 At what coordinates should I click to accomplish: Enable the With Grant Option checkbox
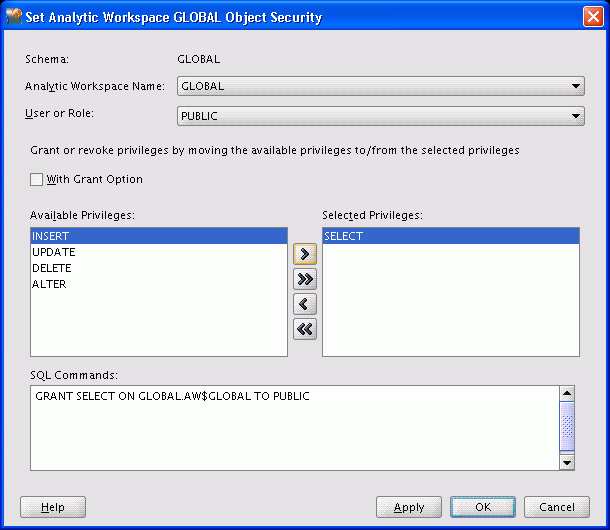(x=36, y=179)
